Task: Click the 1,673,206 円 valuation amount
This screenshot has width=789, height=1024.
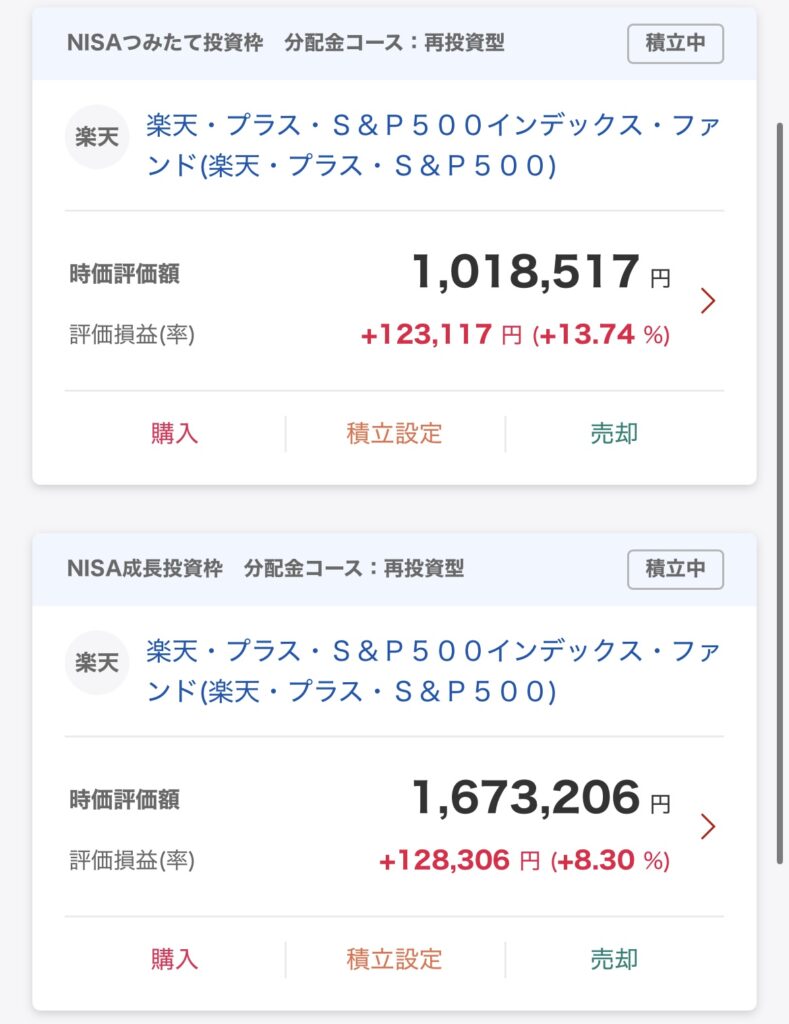Action: (541, 797)
